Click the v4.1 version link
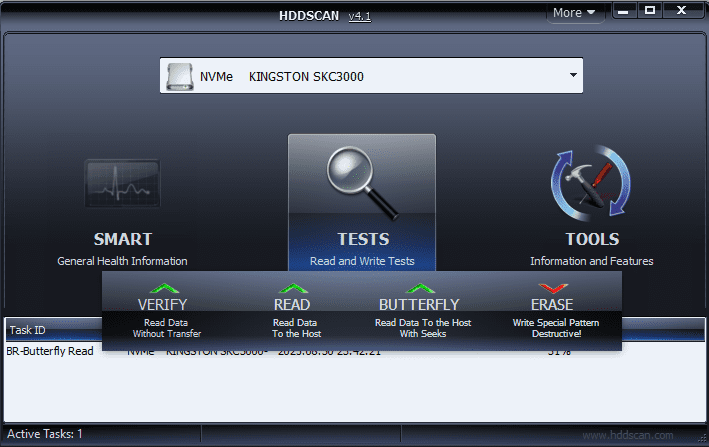709x447 pixels. [359, 16]
